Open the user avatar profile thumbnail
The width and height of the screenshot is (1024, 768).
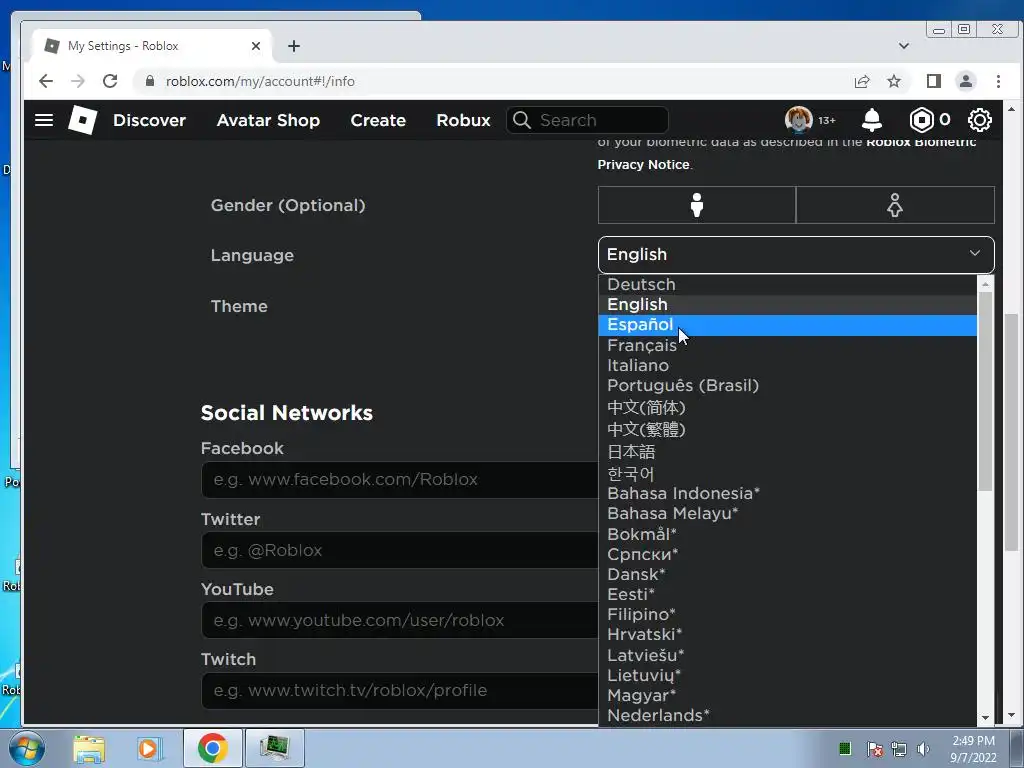coord(798,120)
